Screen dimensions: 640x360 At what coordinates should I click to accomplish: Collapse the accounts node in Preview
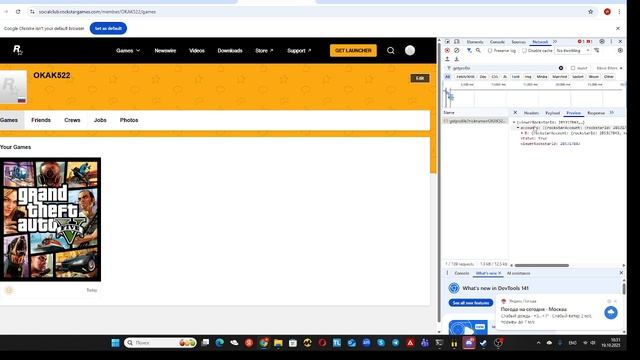coord(518,128)
